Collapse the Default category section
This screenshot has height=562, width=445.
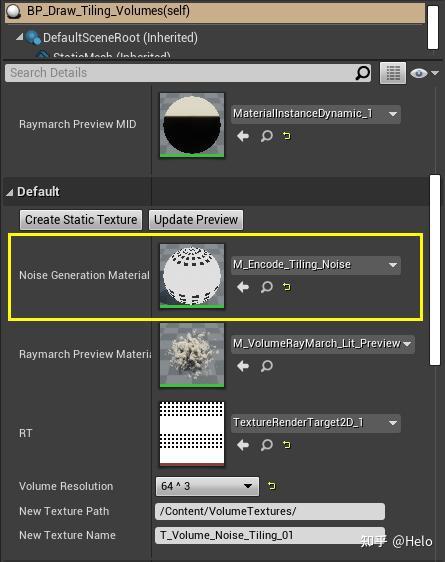coord(10,193)
